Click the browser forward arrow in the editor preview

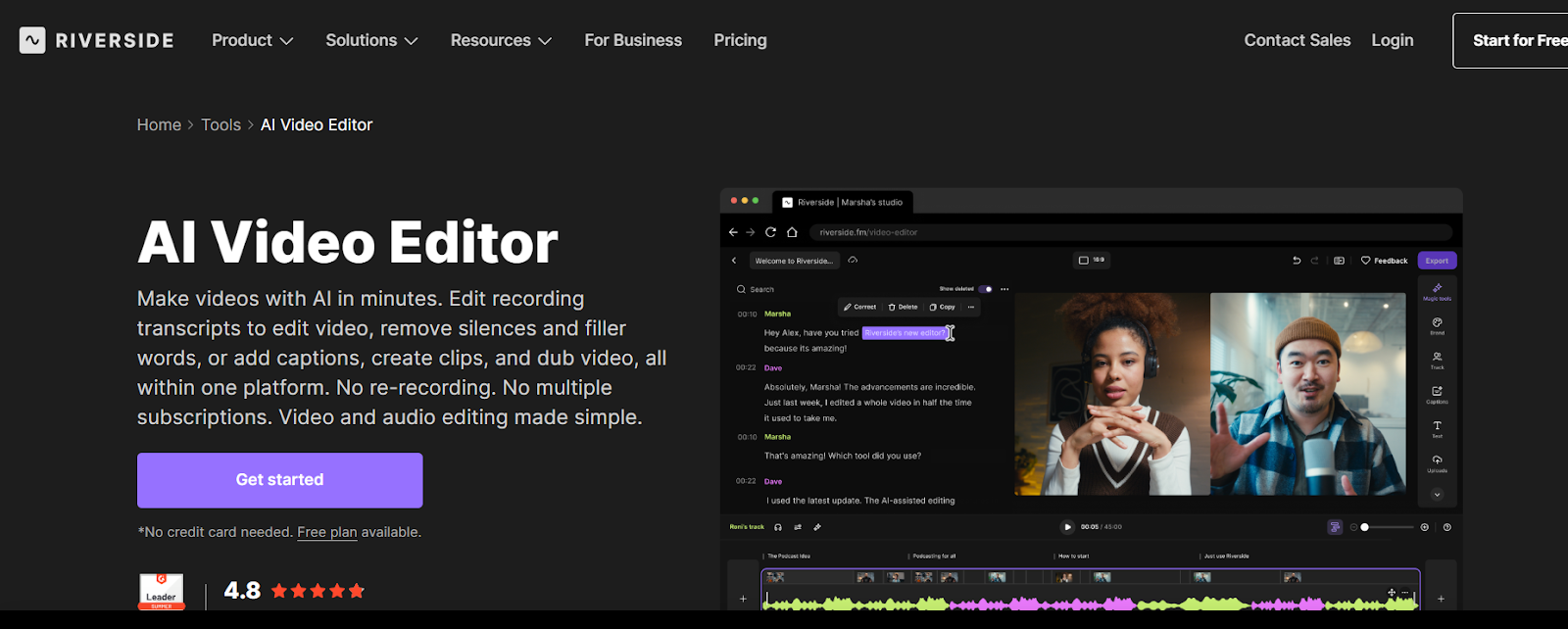[751, 232]
